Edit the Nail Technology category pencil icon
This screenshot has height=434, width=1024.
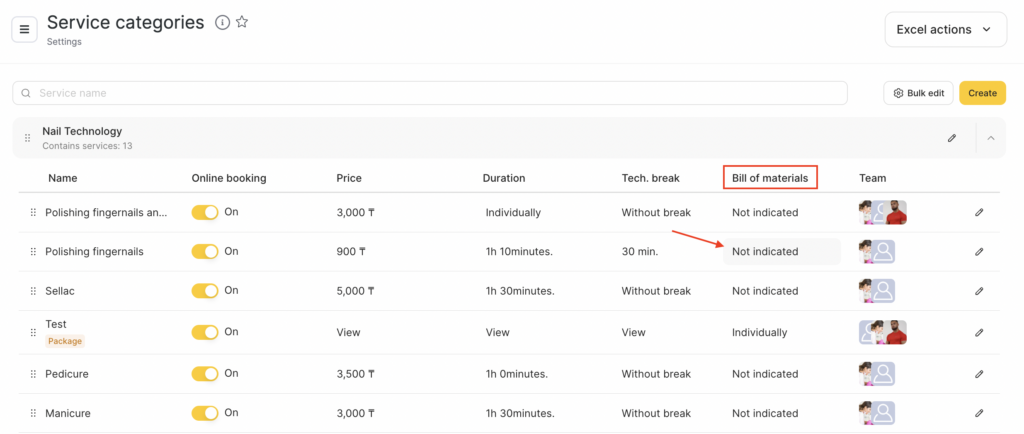pyautogui.click(x=952, y=138)
